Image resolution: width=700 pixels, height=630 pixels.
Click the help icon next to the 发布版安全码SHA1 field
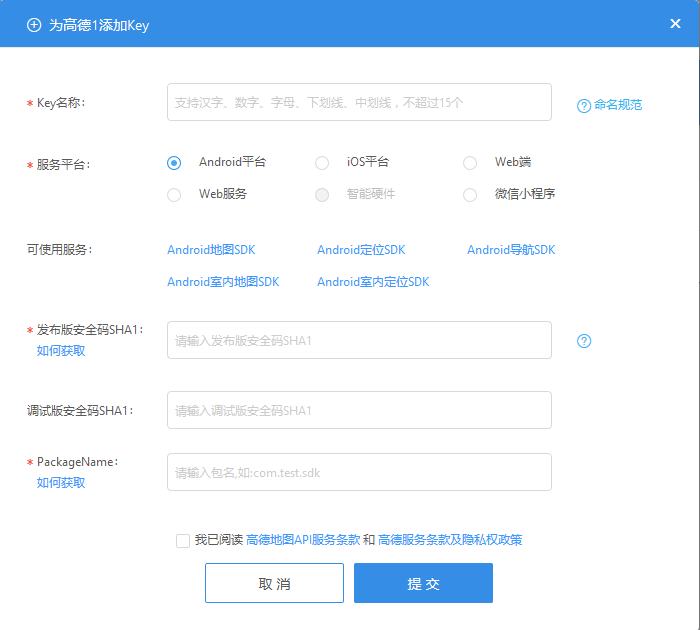pos(584,341)
